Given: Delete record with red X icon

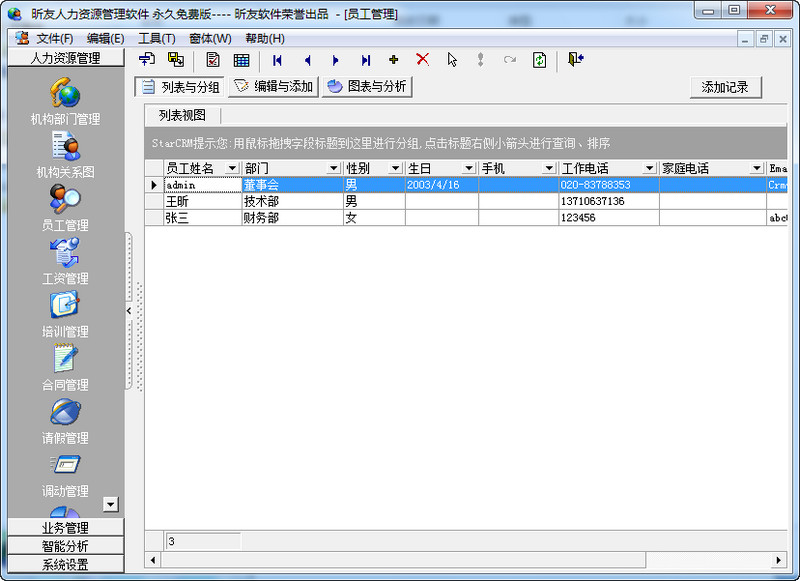Looking at the screenshot, I should pyautogui.click(x=422, y=59).
